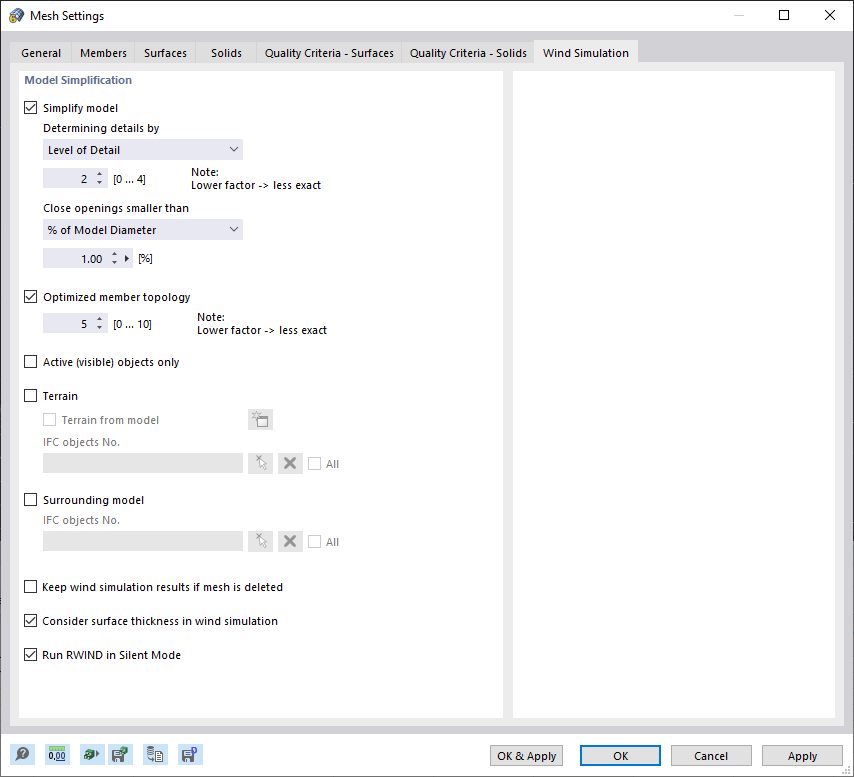Click the database-to-document icon
This screenshot has width=854, height=777.
(155, 755)
